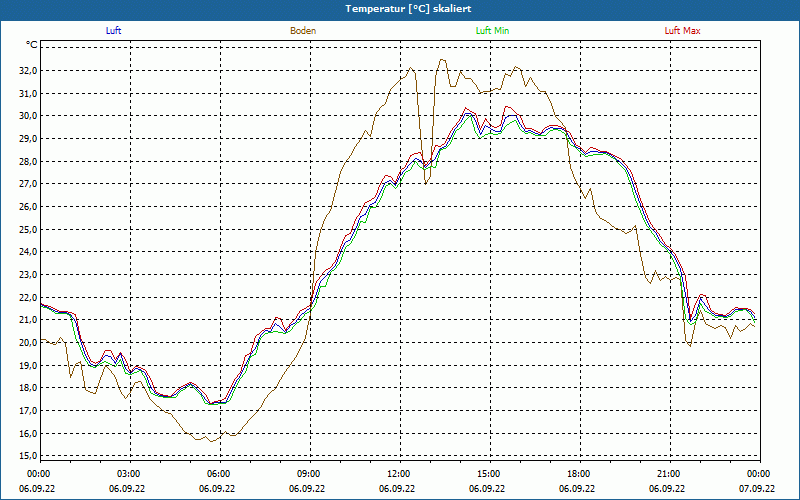The image size is (800, 500).
Task: Click the '06:00' time axis label
Action: tap(219, 474)
